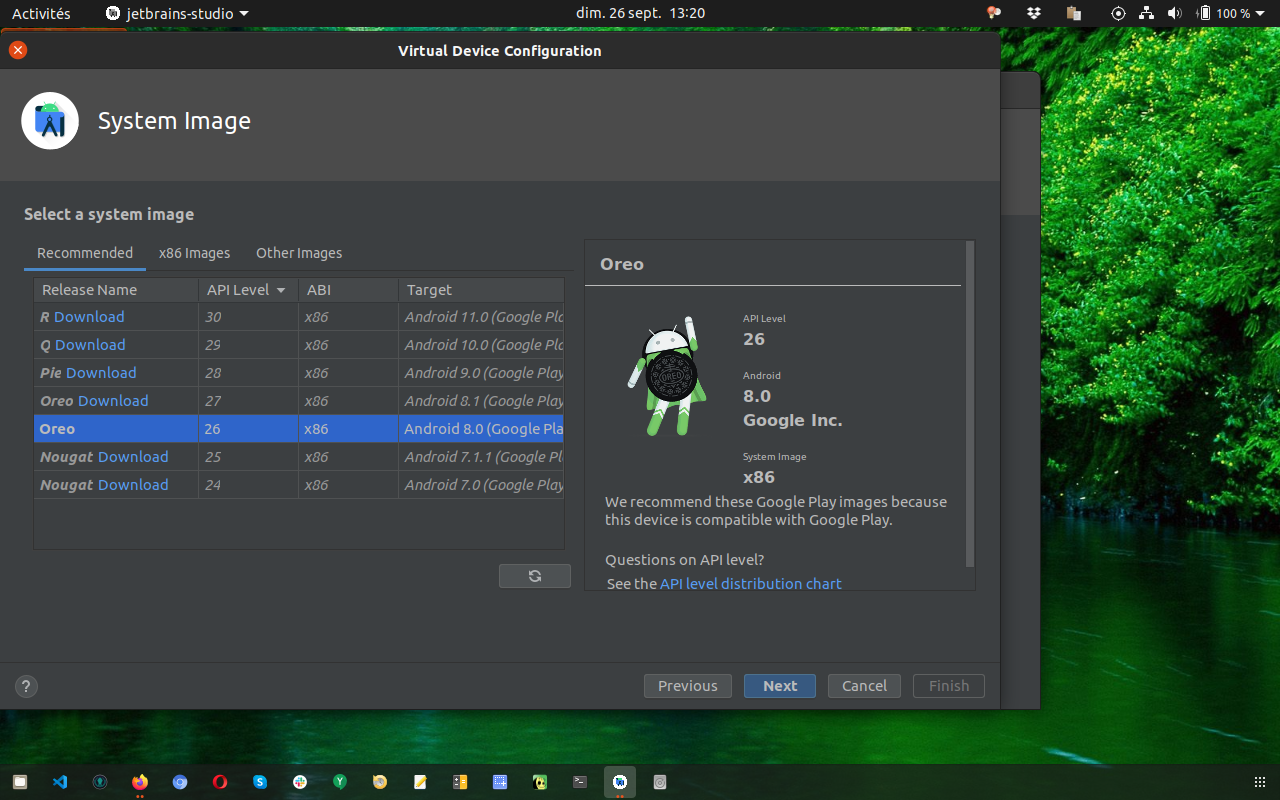Click the refresh system images icon button
Viewport: 1280px width, 800px height.
point(535,576)
